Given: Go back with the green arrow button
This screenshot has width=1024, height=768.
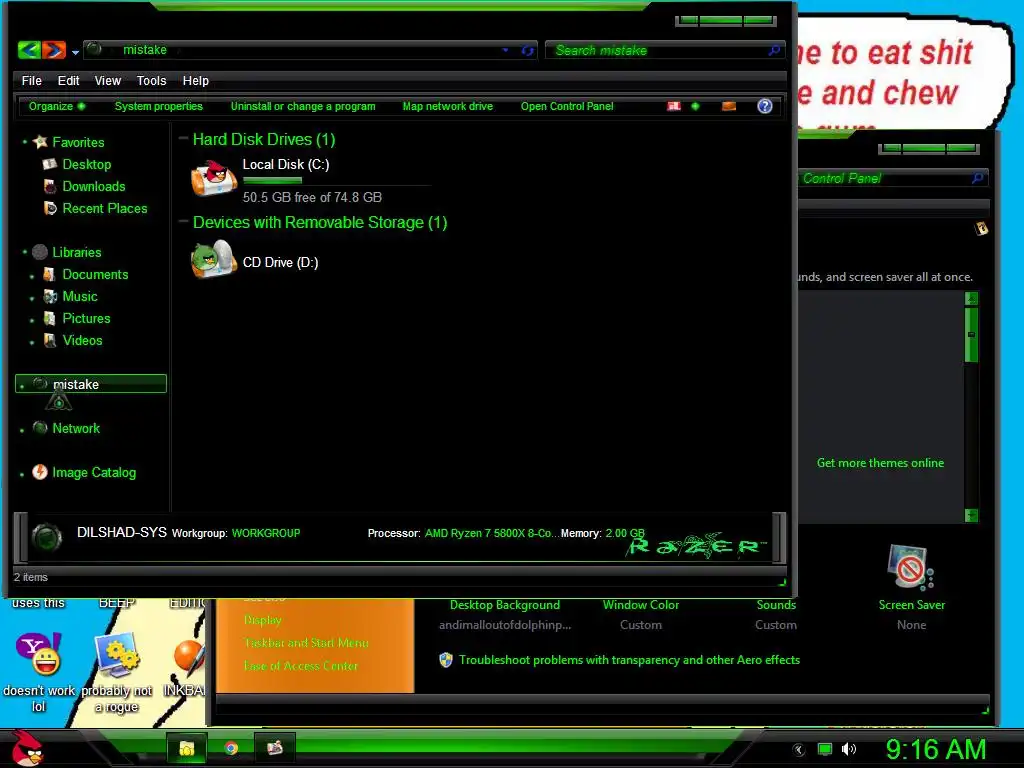Looking at the screenshot, I should point(29,50).
